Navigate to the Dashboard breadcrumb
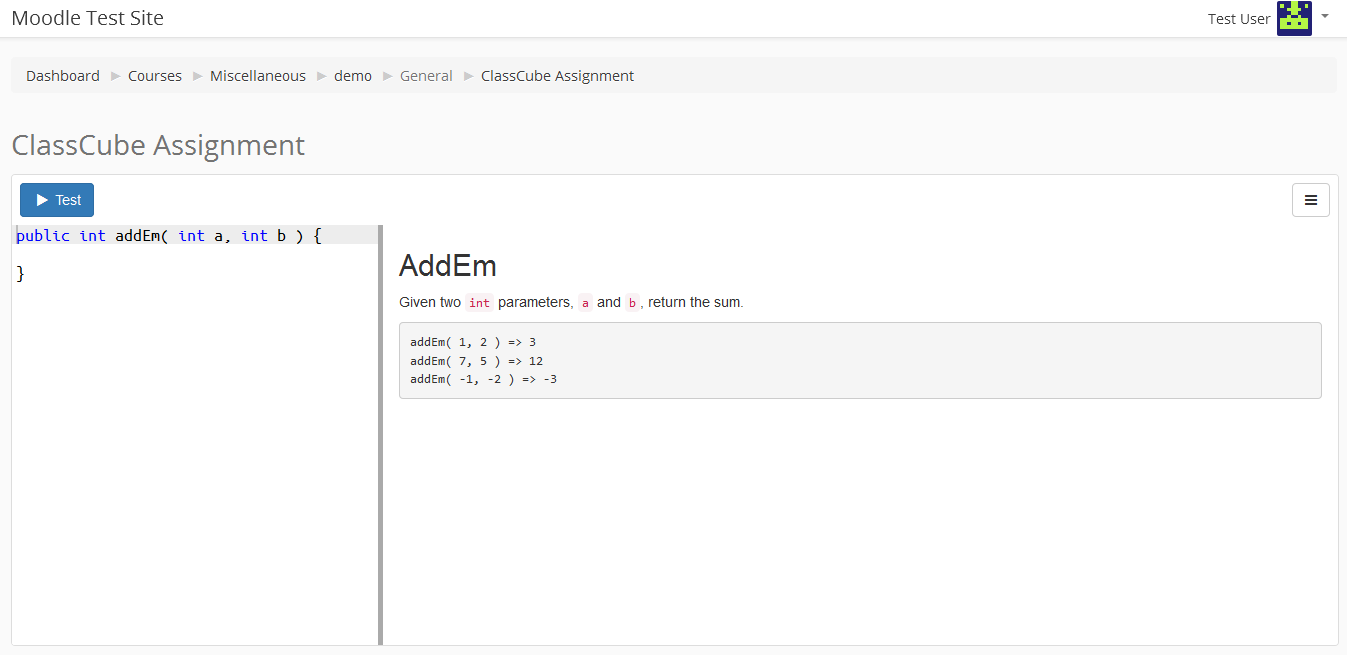Viewport: 1347px width, 655px height. pos(62,75)
